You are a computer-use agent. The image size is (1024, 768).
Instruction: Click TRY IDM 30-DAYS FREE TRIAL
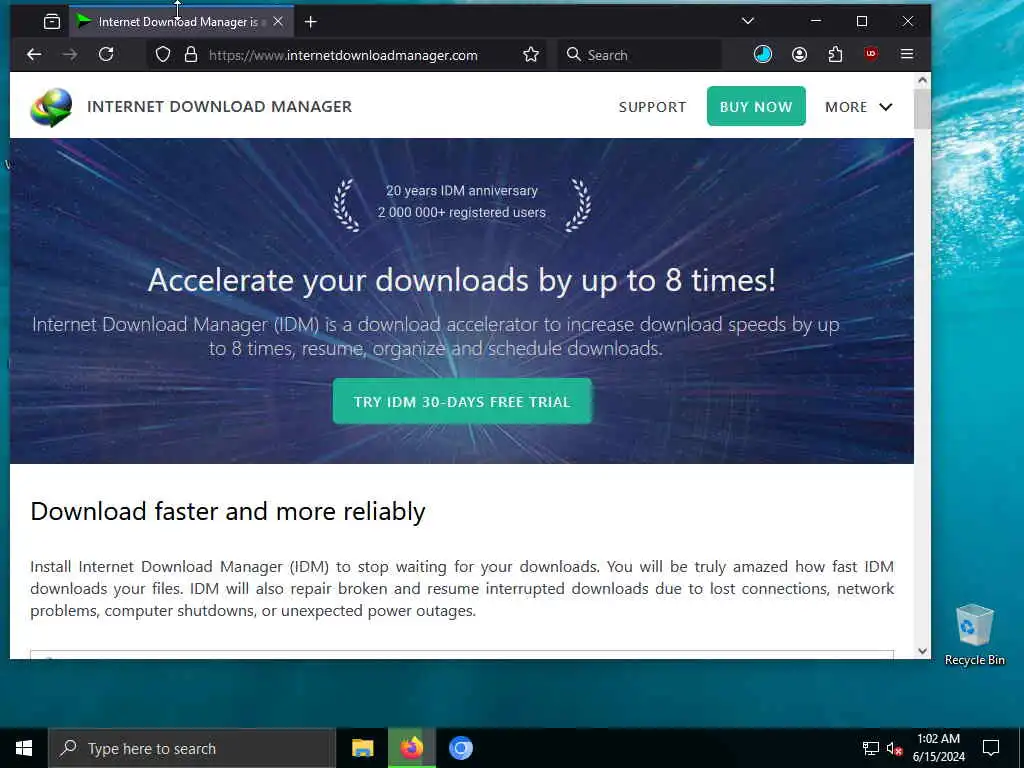click(462, 402)
